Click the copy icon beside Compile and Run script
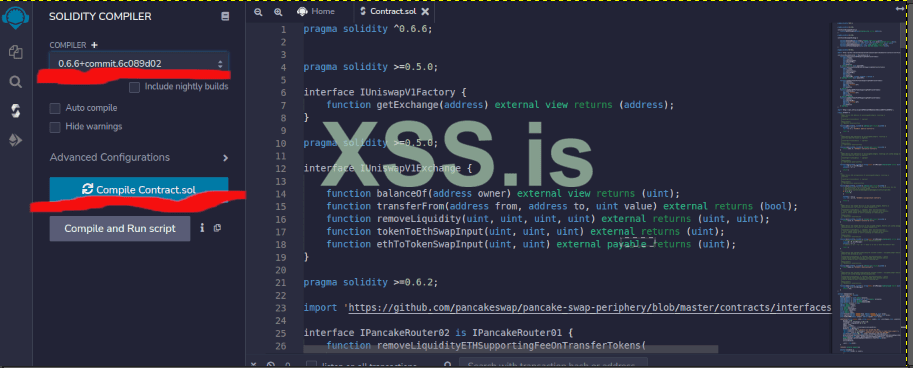 pyautogui.click(x=217, y=228)
